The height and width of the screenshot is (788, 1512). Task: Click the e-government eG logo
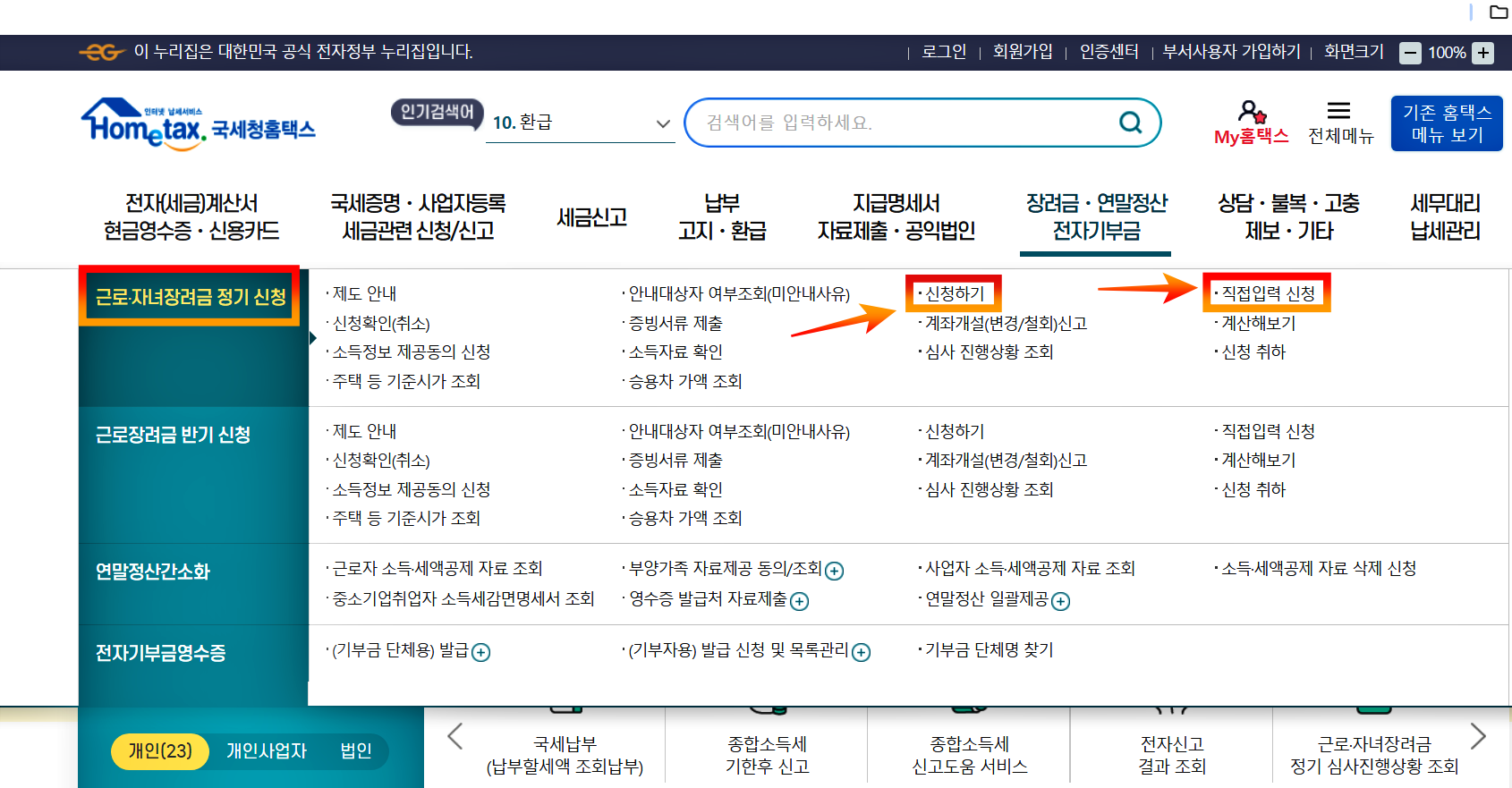101,52
